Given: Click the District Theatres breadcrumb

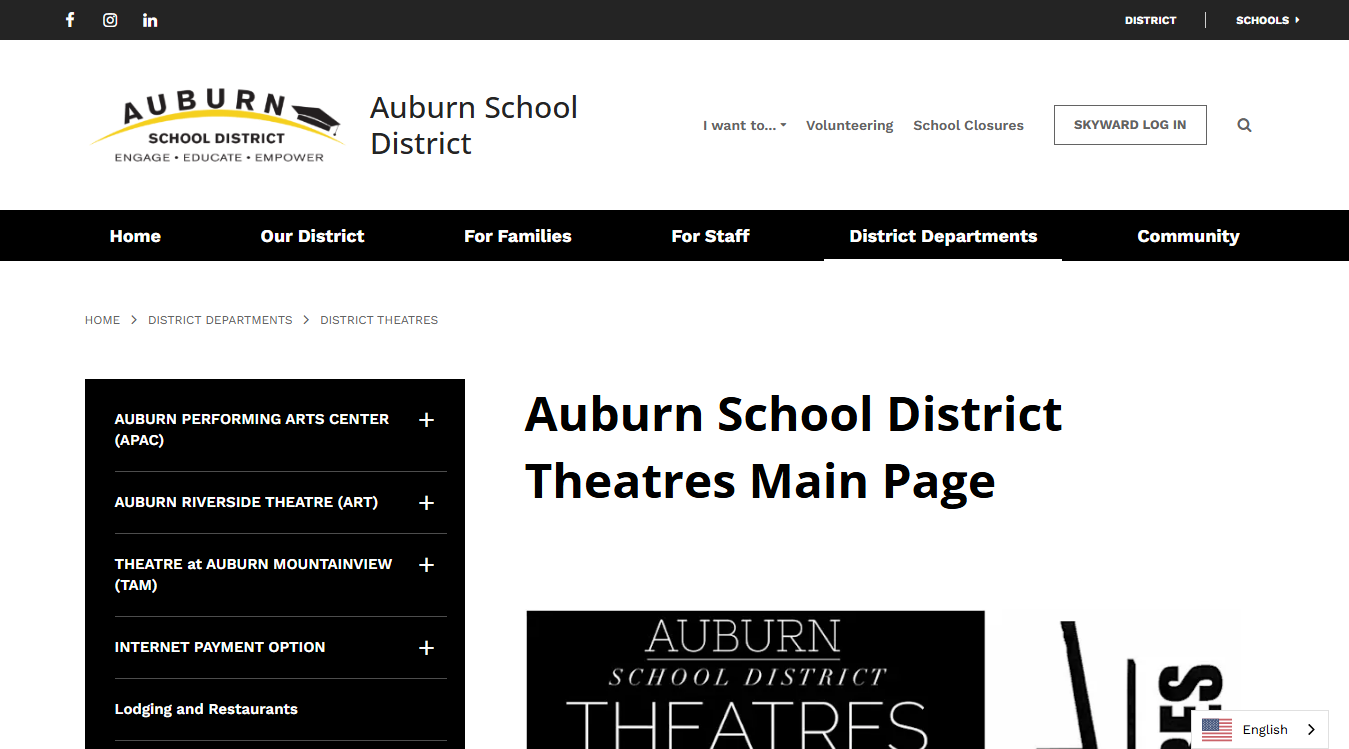Looking at the screenshot, I should pyautogui.click(x=379, y=320).
